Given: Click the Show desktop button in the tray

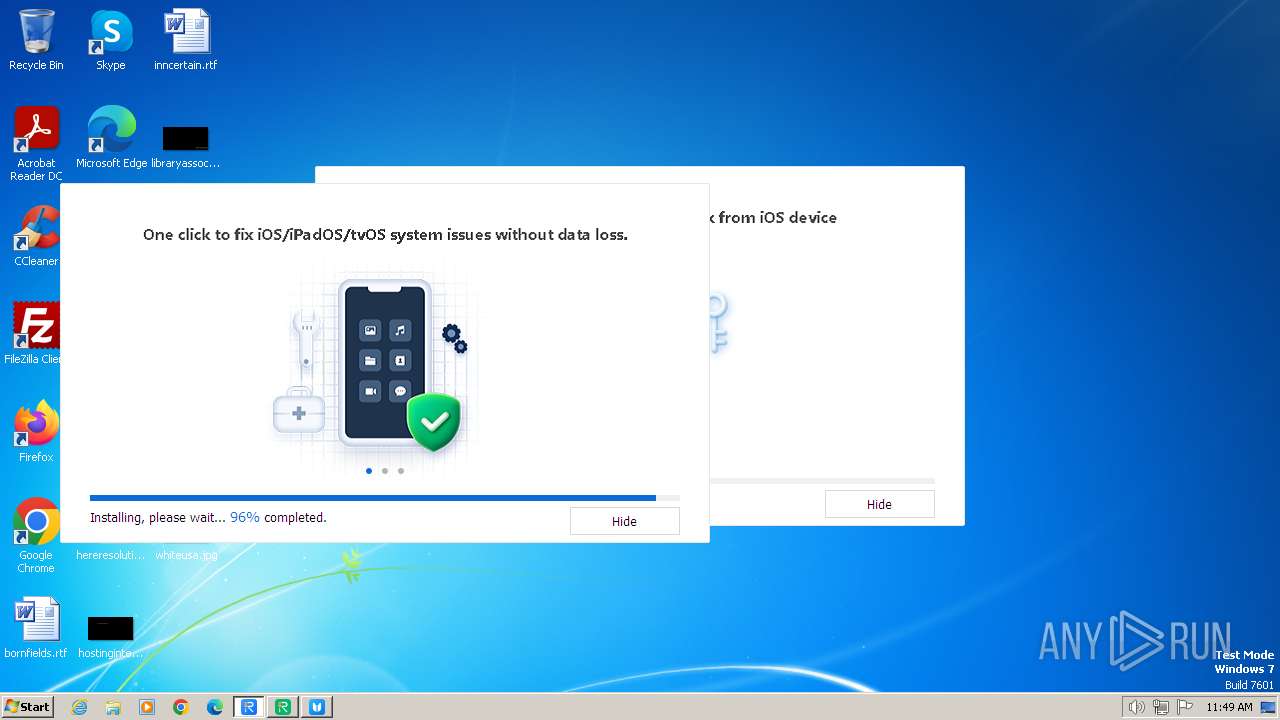Looking at the screenshot, I should (1269, 707).
